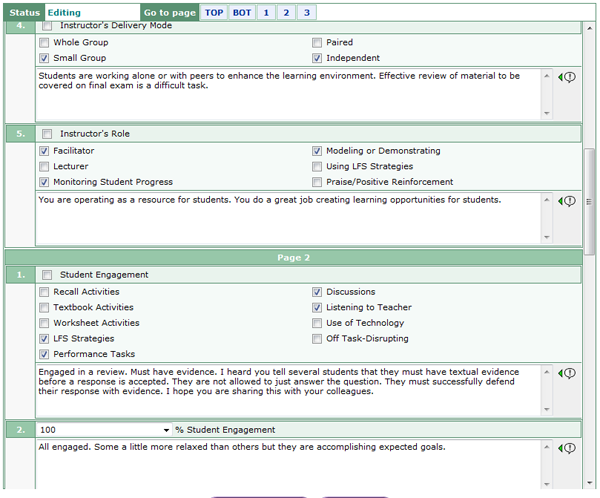Click the Instructor's Role section title

[95, 134]
